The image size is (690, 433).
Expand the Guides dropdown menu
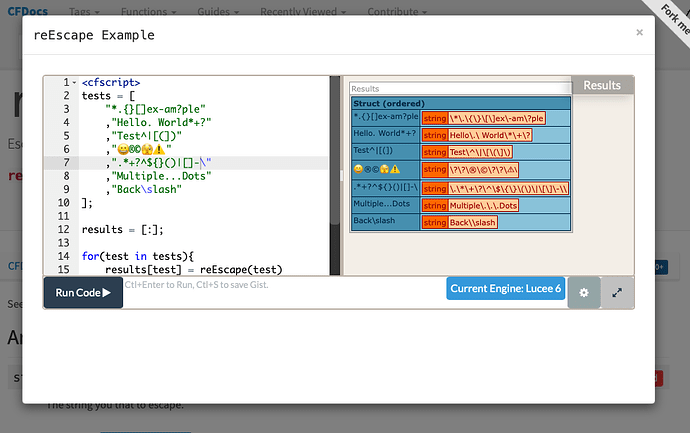[x=218, y=12]
